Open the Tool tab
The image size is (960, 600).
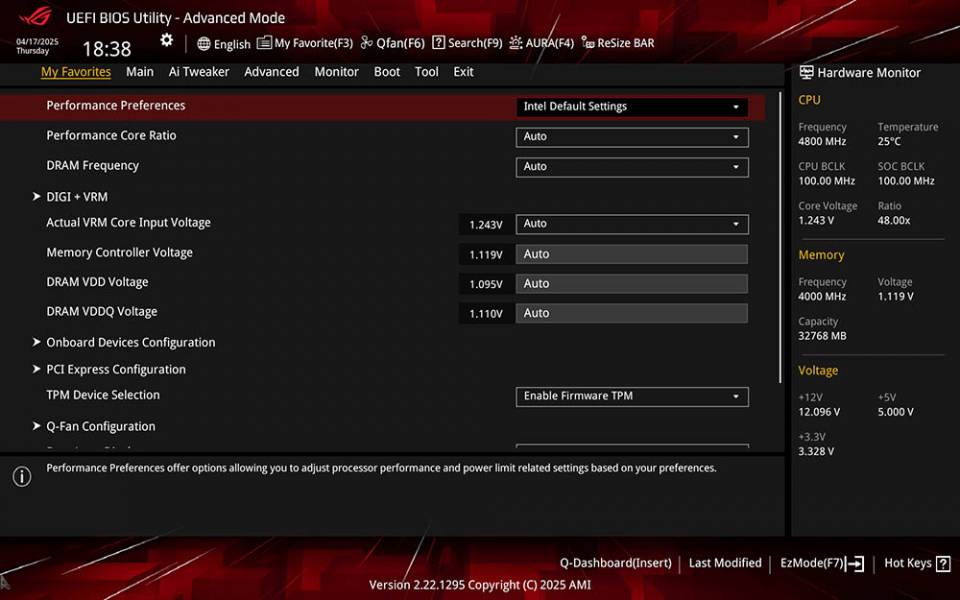[427, 72]
